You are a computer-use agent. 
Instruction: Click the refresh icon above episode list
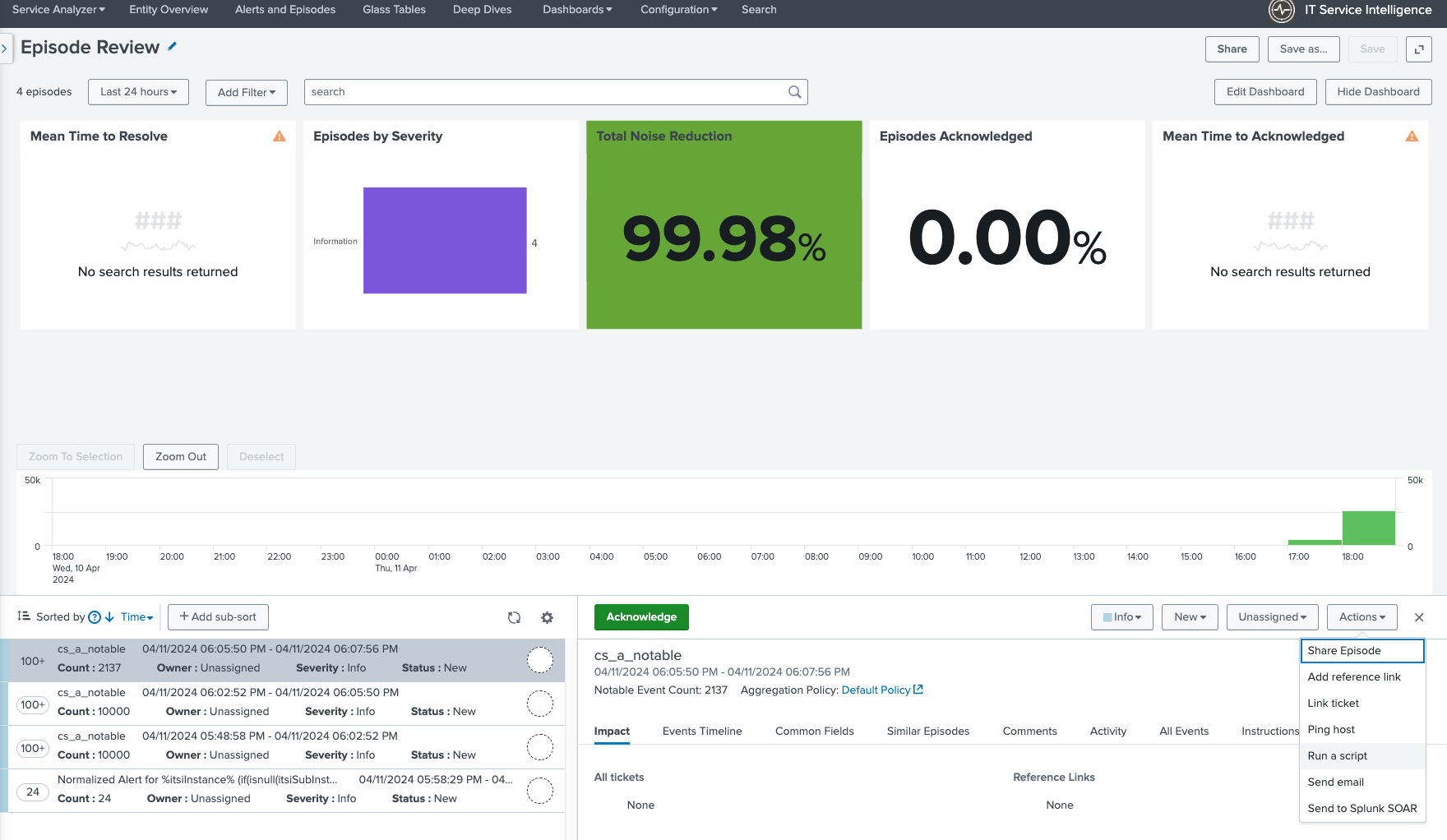pos(514,617)
